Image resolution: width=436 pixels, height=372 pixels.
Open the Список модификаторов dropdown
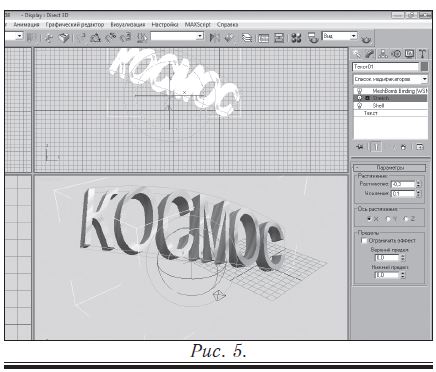point(390,79)
